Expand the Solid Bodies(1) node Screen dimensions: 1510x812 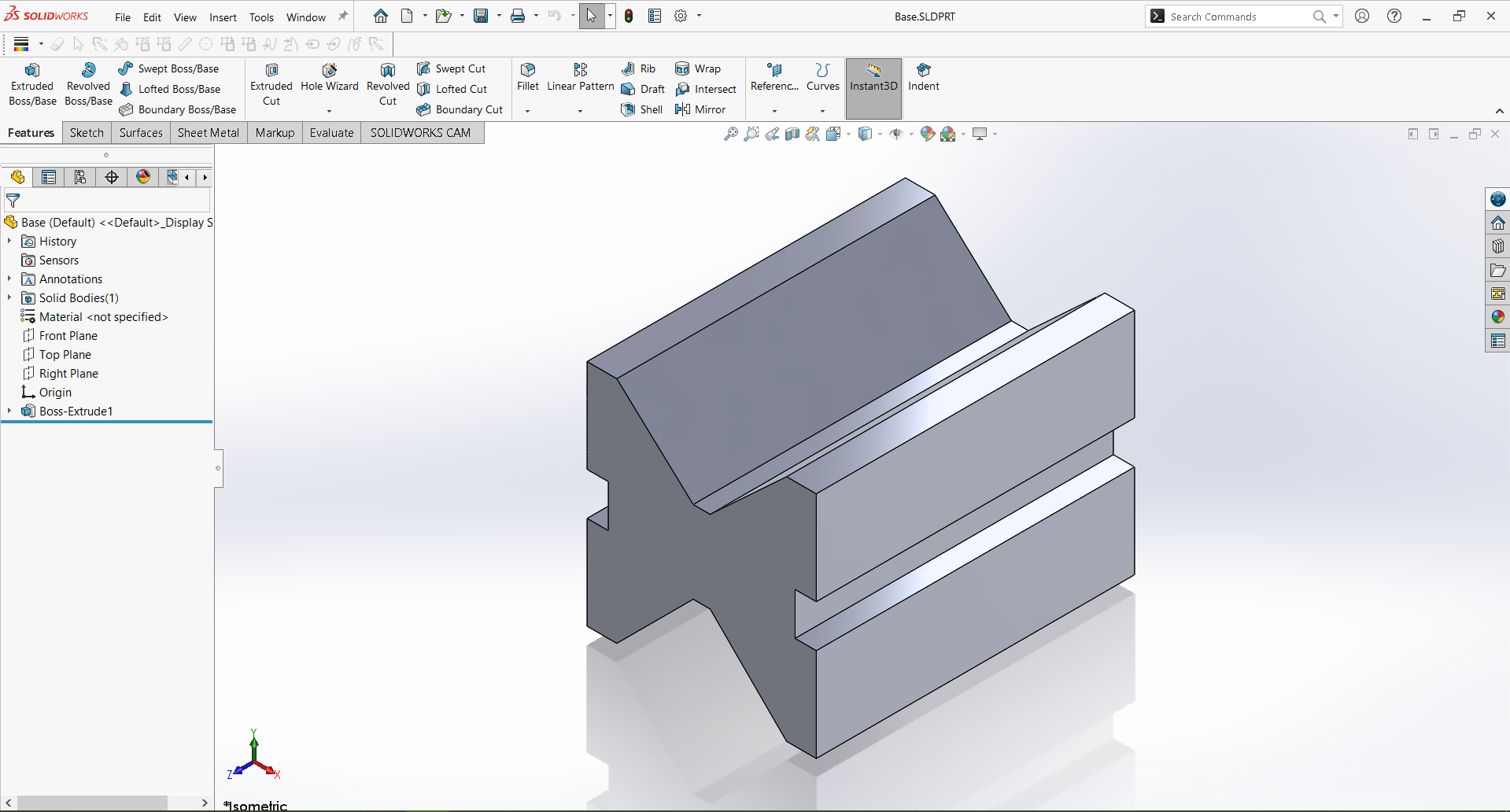click(9, 297)
